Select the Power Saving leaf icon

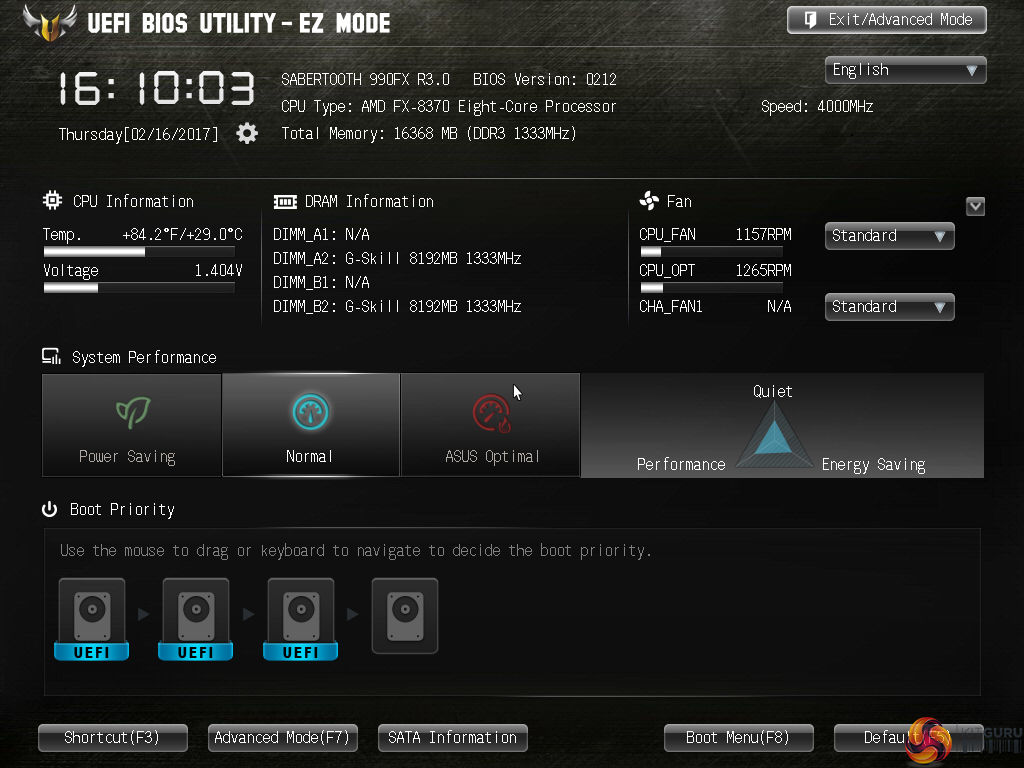click(x=133, y=413)
